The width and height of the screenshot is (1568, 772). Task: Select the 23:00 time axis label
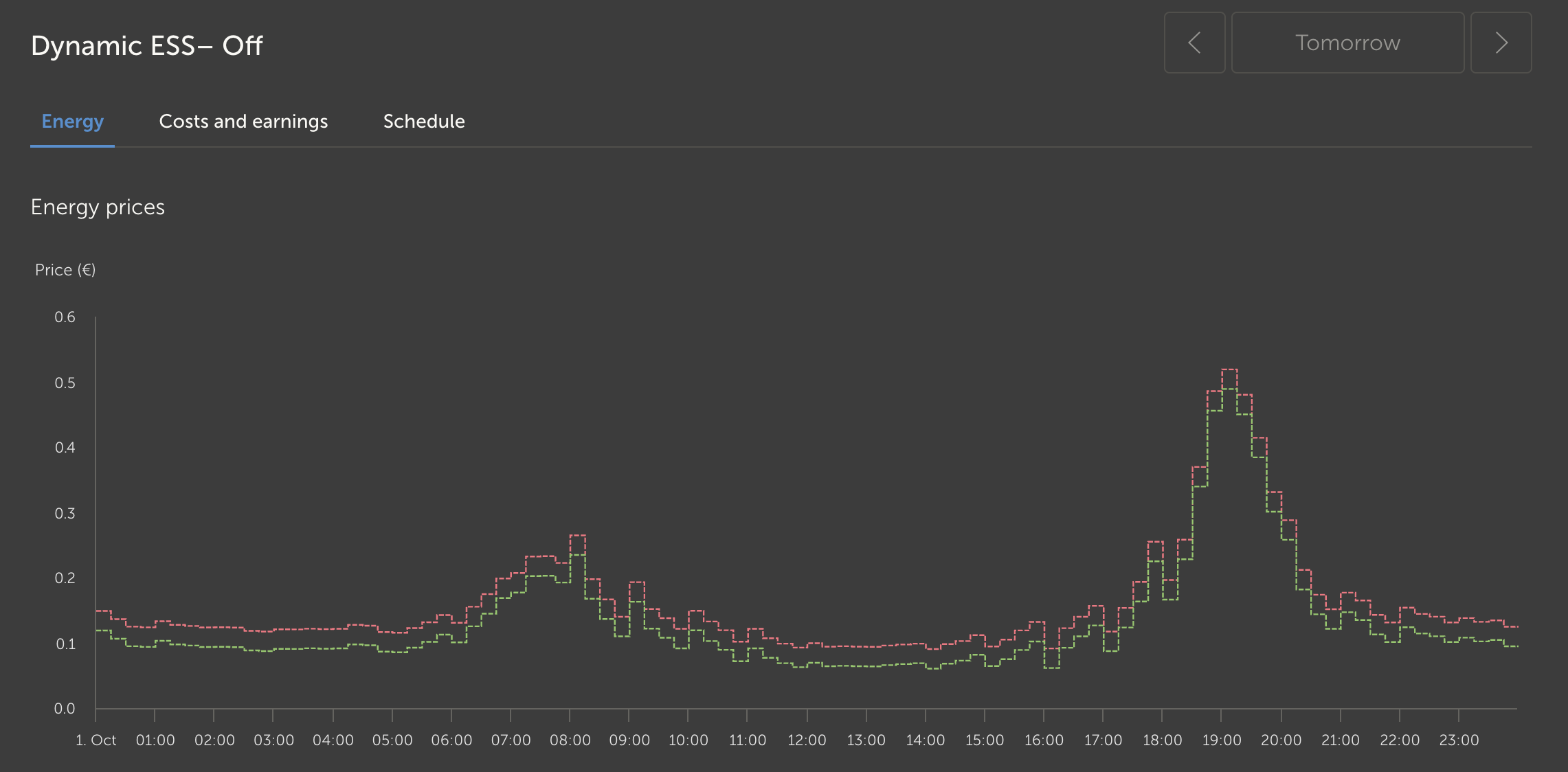[x=1459, y=740]
